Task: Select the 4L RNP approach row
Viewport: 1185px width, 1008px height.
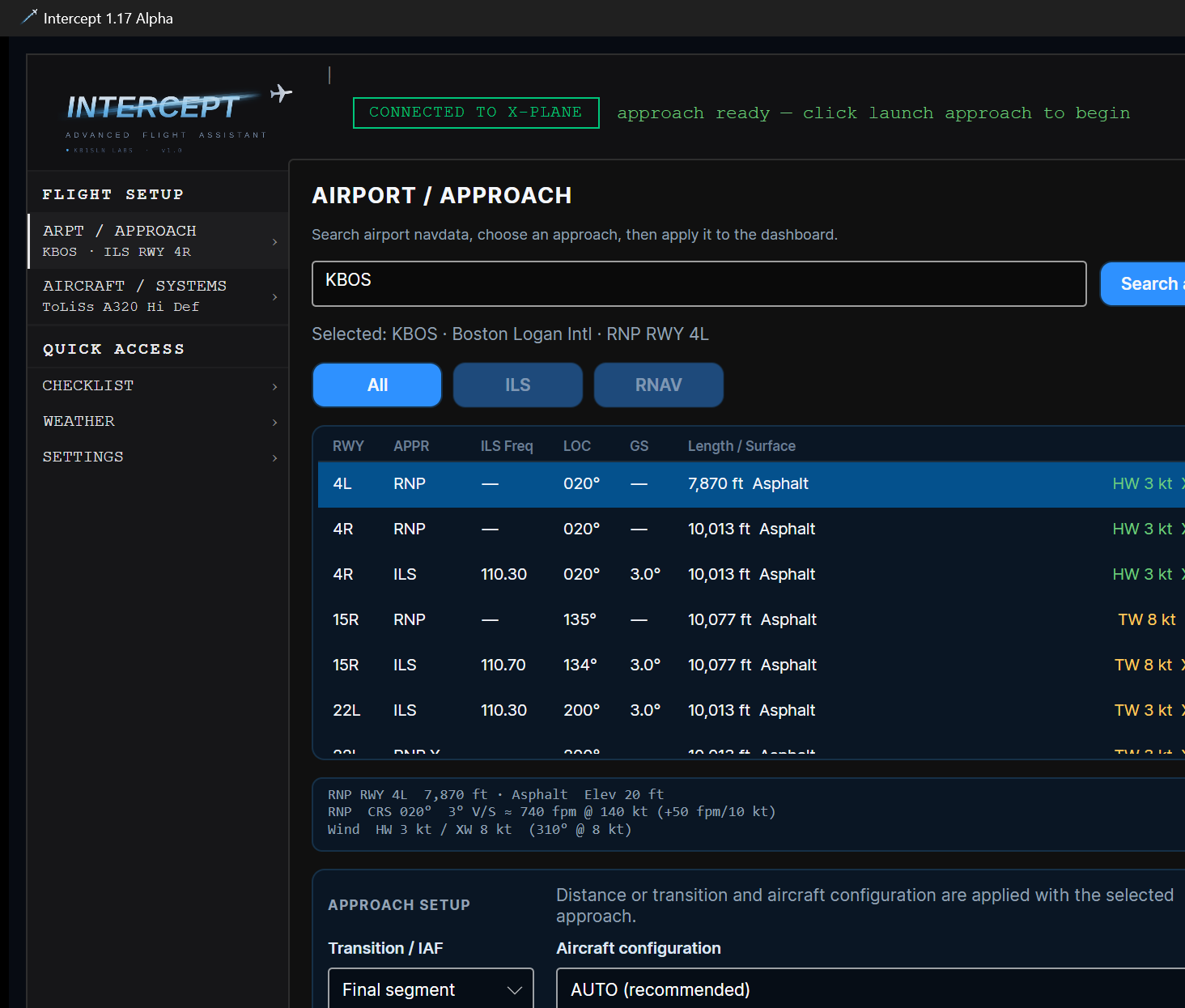Action: pos(751,484)
